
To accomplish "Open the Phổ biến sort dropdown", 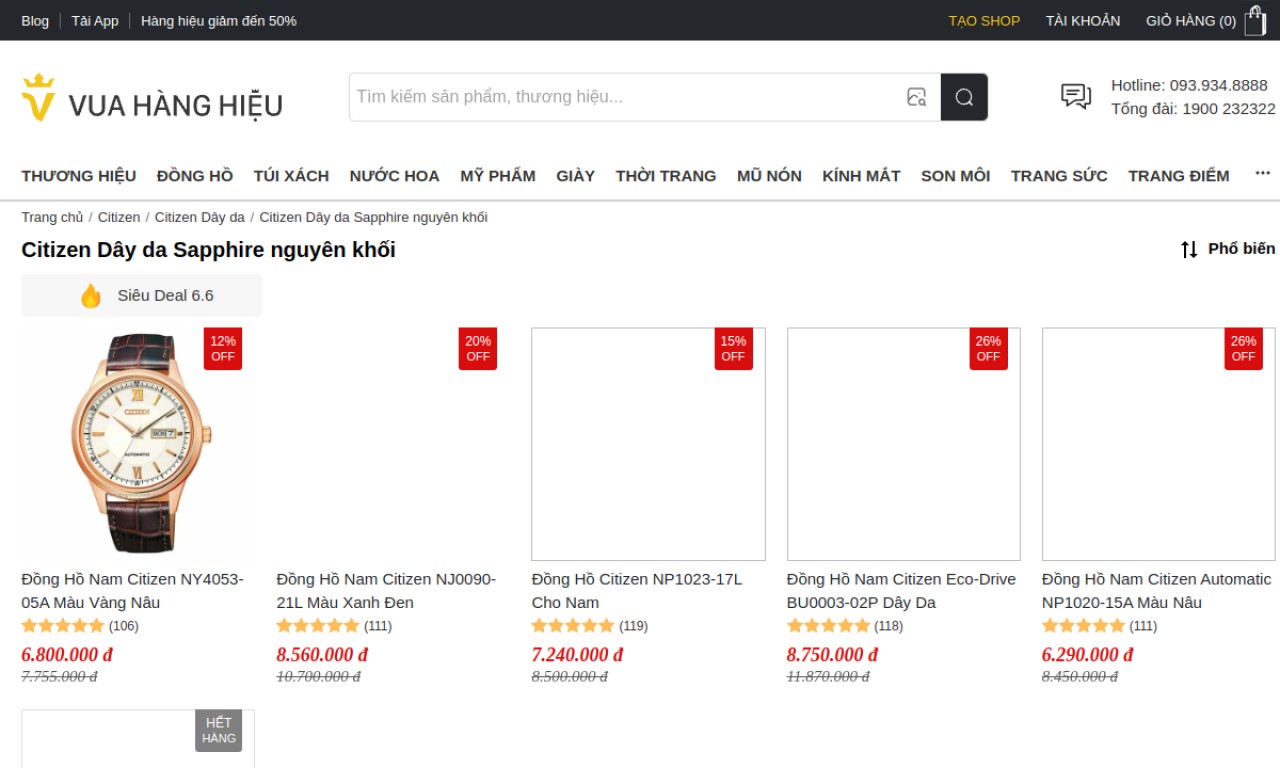I will (x=1228, y=249).
